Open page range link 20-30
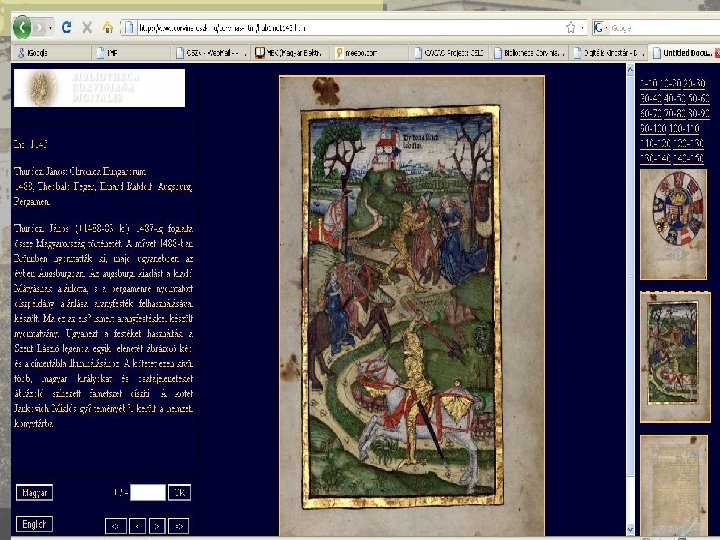Image resolution: width=720 pixels, height=540 pixels. [694, 83]
